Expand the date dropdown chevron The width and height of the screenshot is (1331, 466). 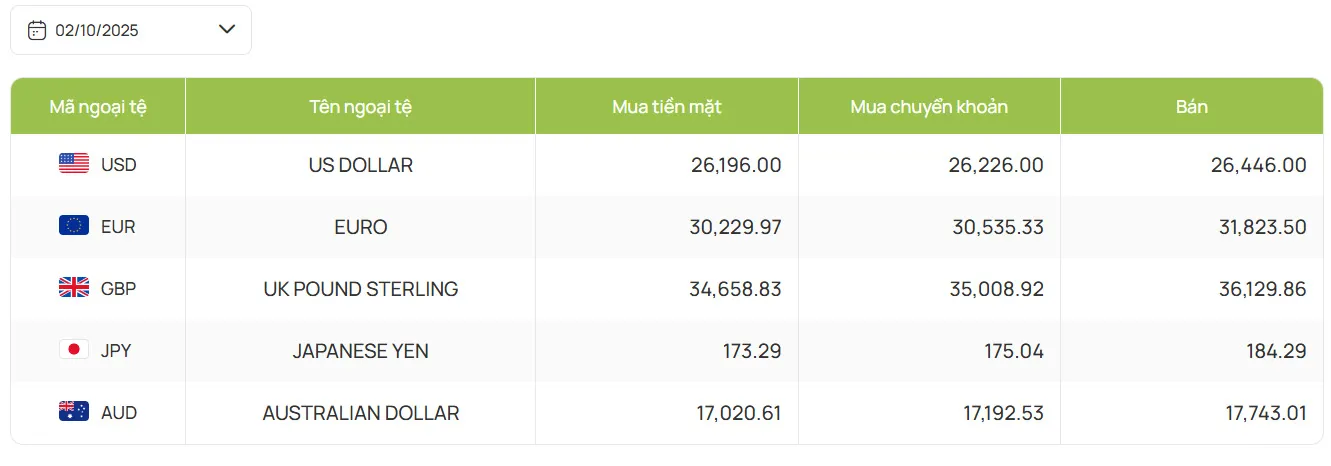[226, 30]
